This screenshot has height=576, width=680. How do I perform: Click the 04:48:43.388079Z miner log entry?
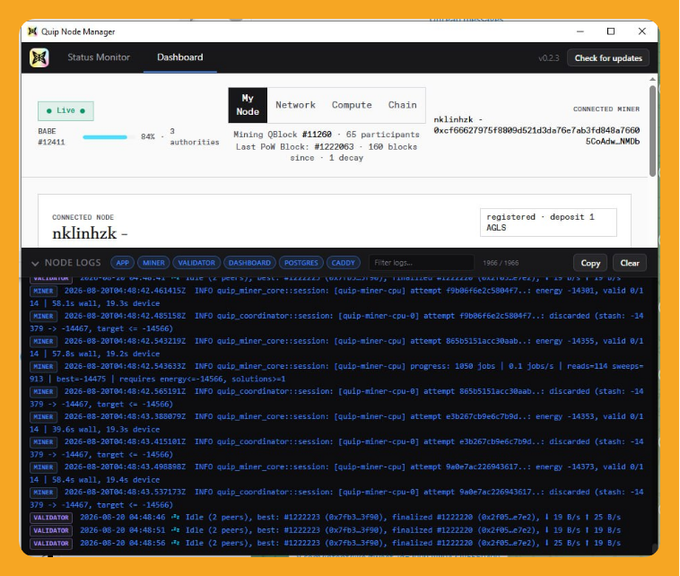(337, 423)
